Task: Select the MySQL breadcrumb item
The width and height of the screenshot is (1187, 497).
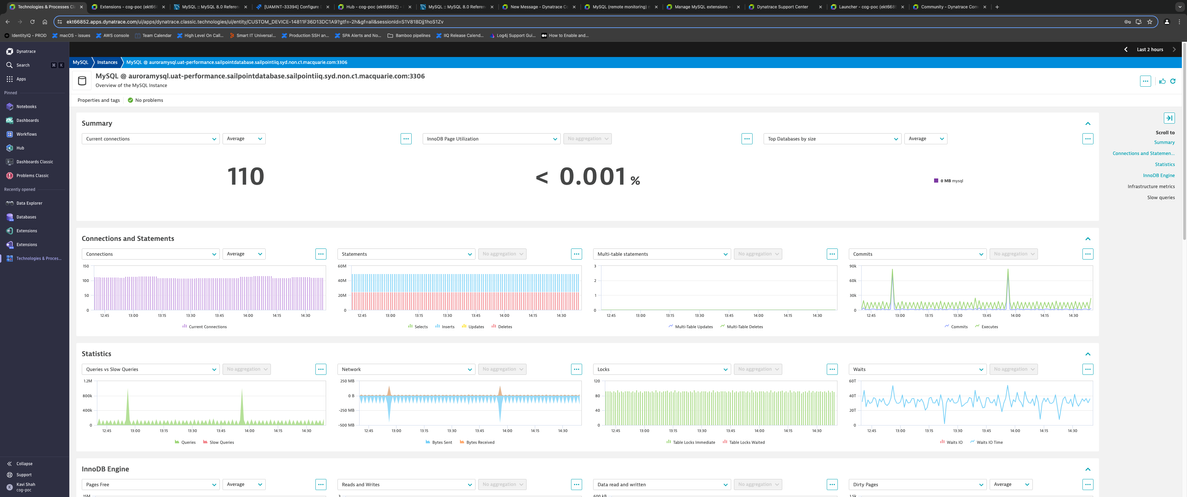Action: click(x=80, y=62)
